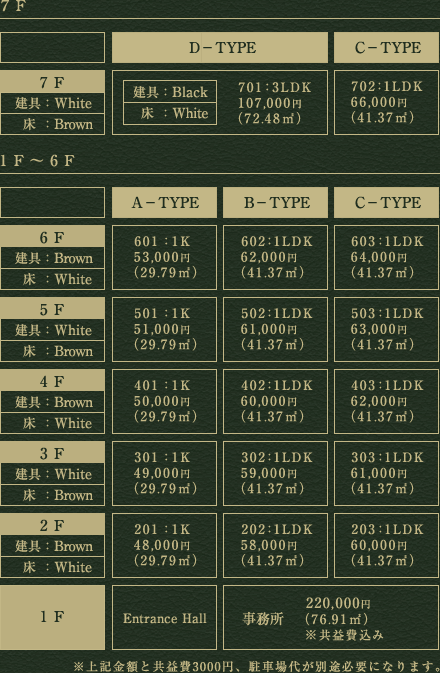Click 床：White under the 6F label
Image resolution: width=440 pixels, height=673 pixels.
click(x=52, y=279)
